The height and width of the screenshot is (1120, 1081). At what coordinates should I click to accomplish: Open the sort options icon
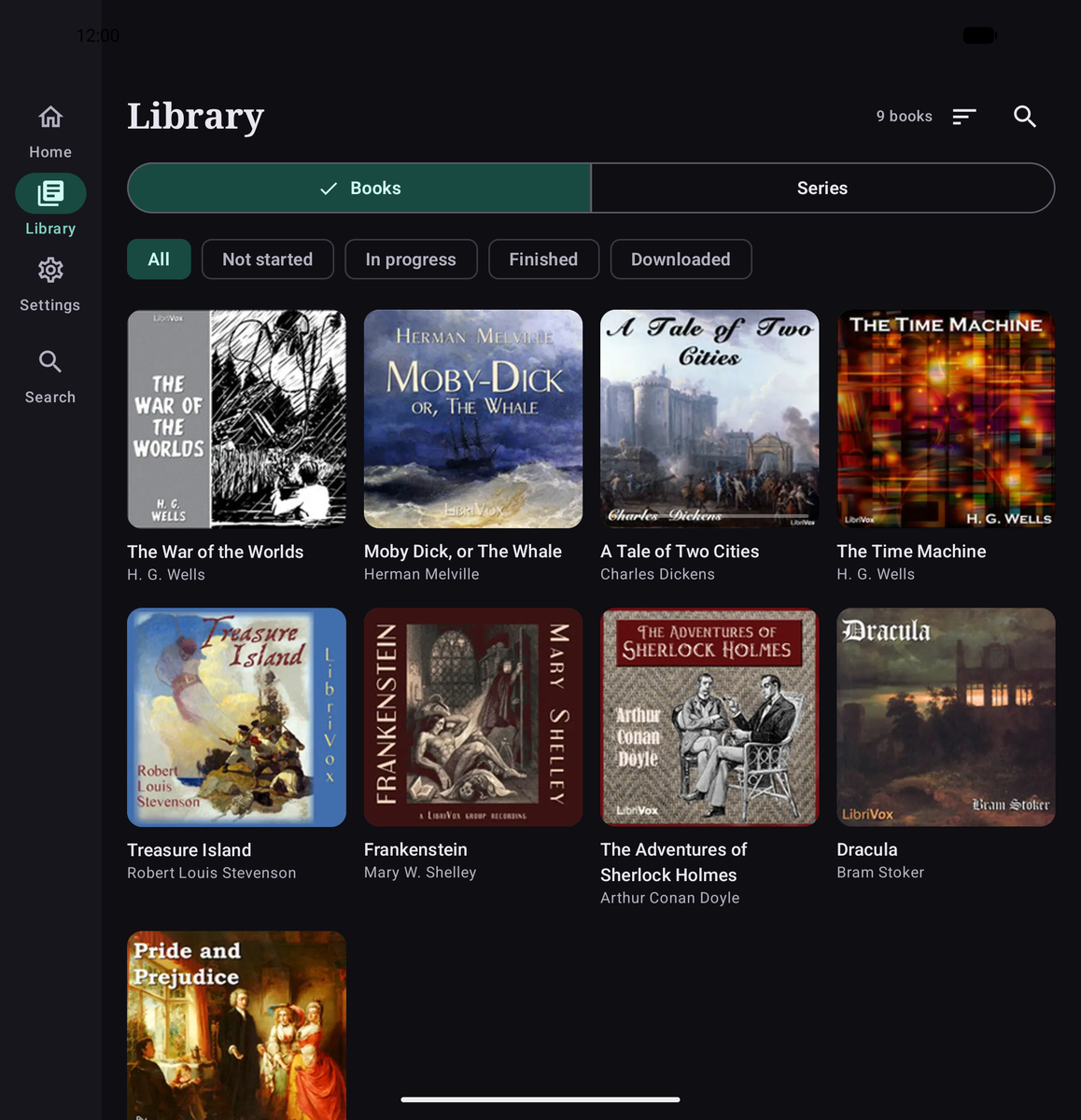tap(964, 117)
